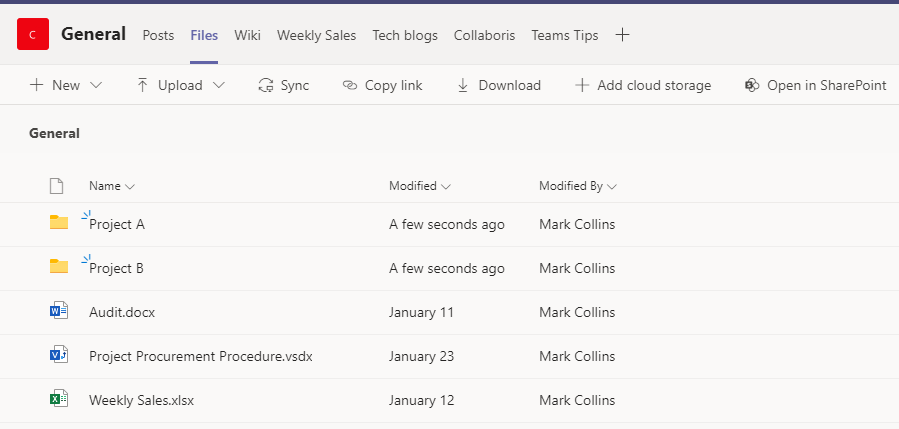Screen dimensions: 899x429
Task: Click the Word icon for Audit.docx
Action: (x=59, y=310)
